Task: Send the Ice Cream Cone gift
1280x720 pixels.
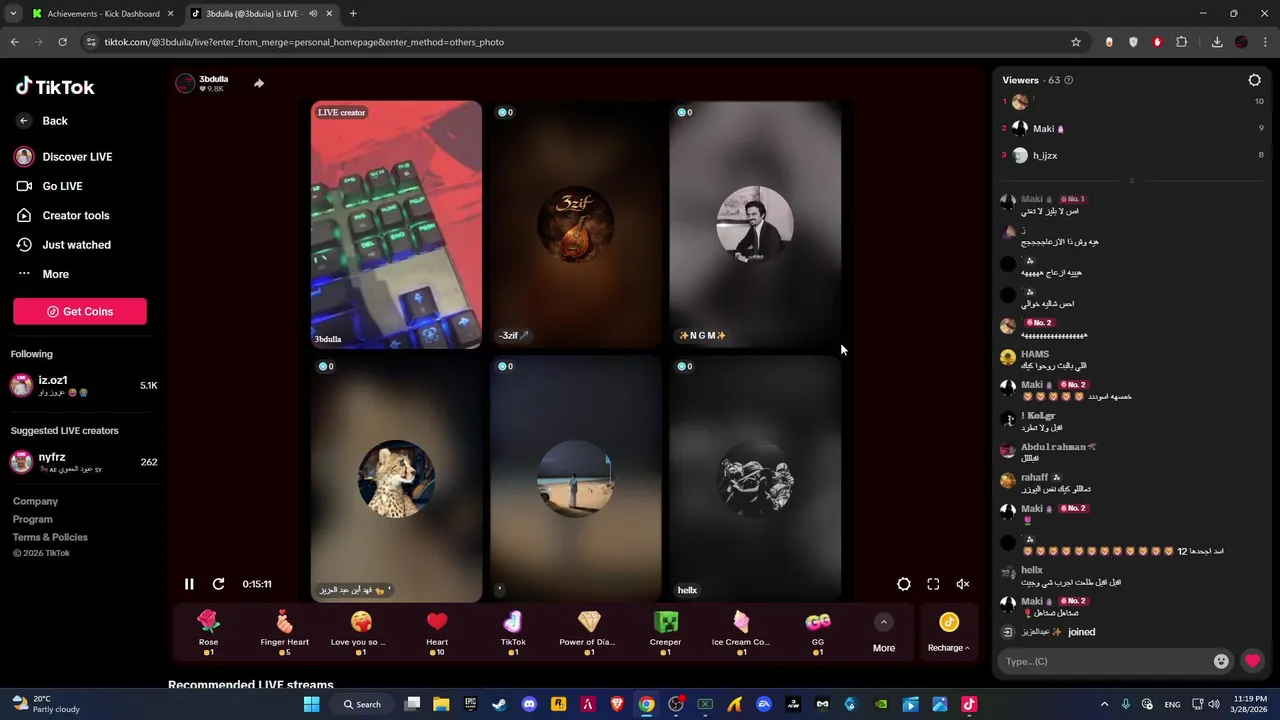Action: (x=741, y=633)
